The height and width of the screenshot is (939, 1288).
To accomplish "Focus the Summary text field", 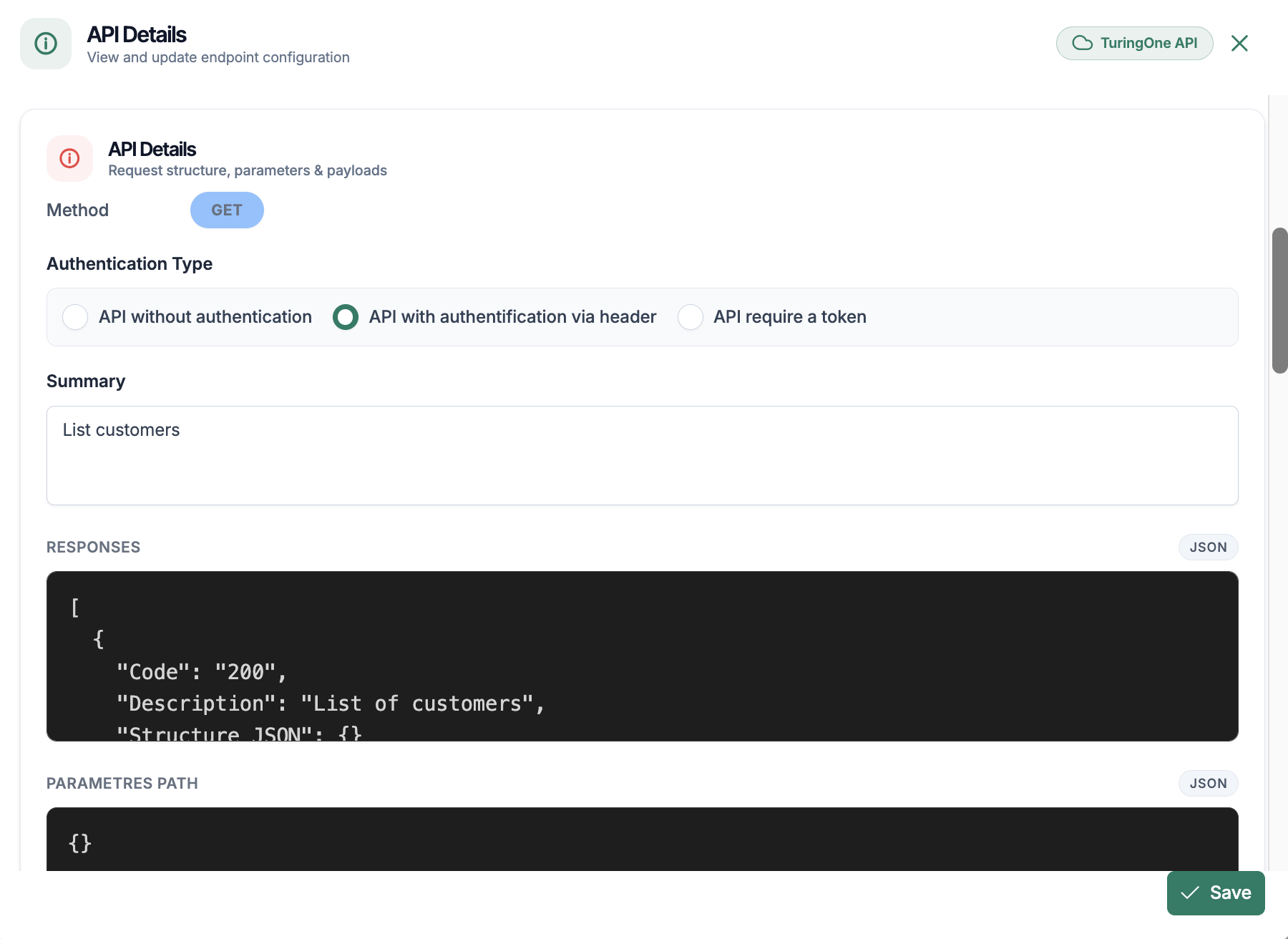I will point(642,456).
